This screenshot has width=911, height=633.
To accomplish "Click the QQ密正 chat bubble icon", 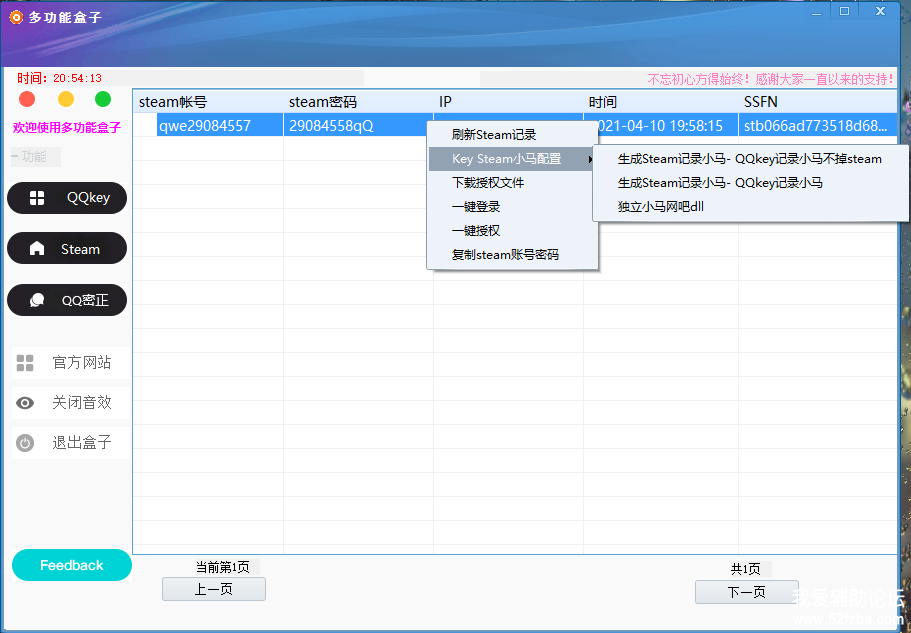I will tap(37, 300).
